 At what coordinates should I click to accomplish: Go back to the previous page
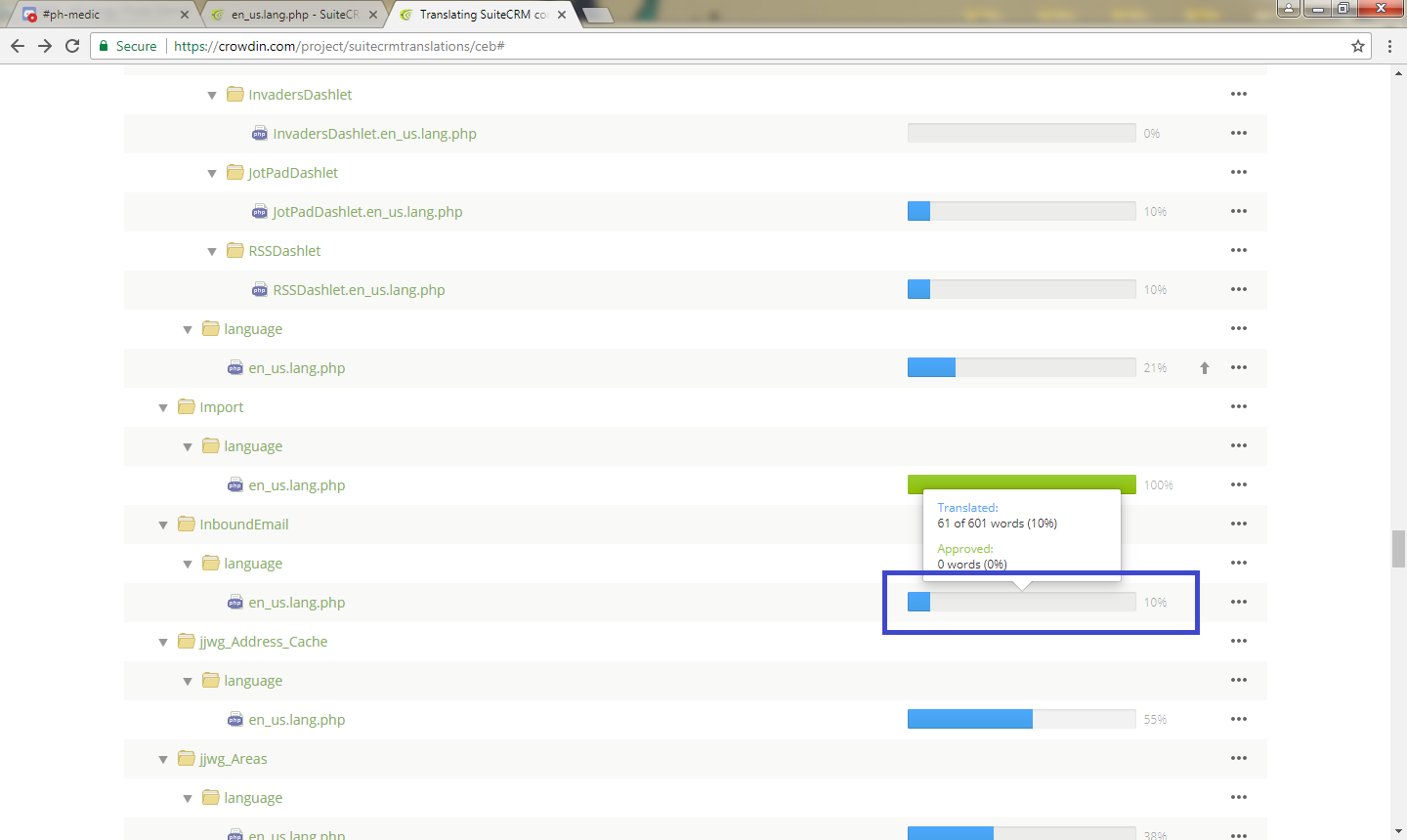point(18,46)
